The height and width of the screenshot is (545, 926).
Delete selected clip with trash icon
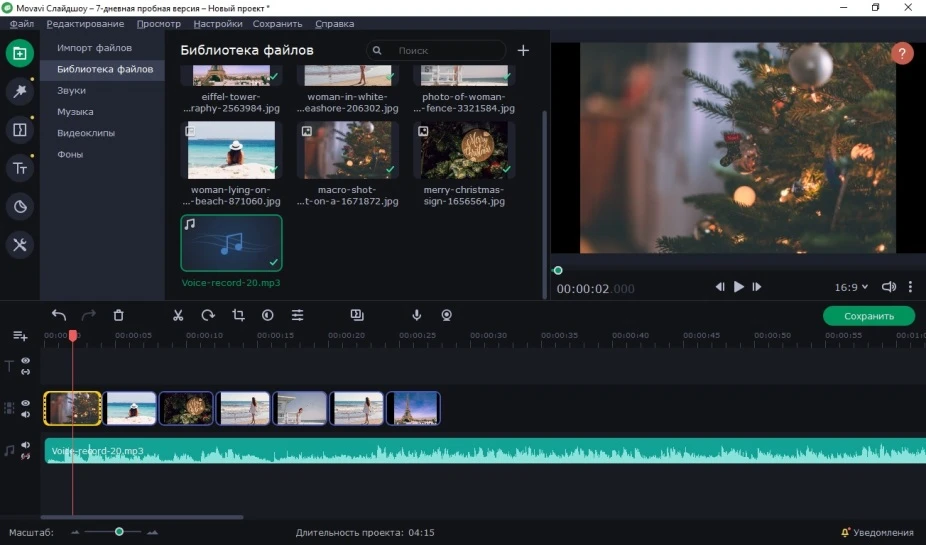click(x=118, y=315)
